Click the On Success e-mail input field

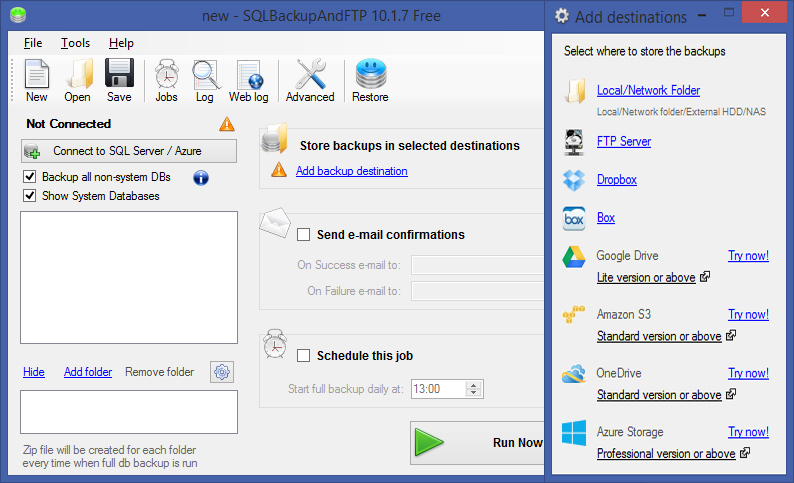pos(478,265)
